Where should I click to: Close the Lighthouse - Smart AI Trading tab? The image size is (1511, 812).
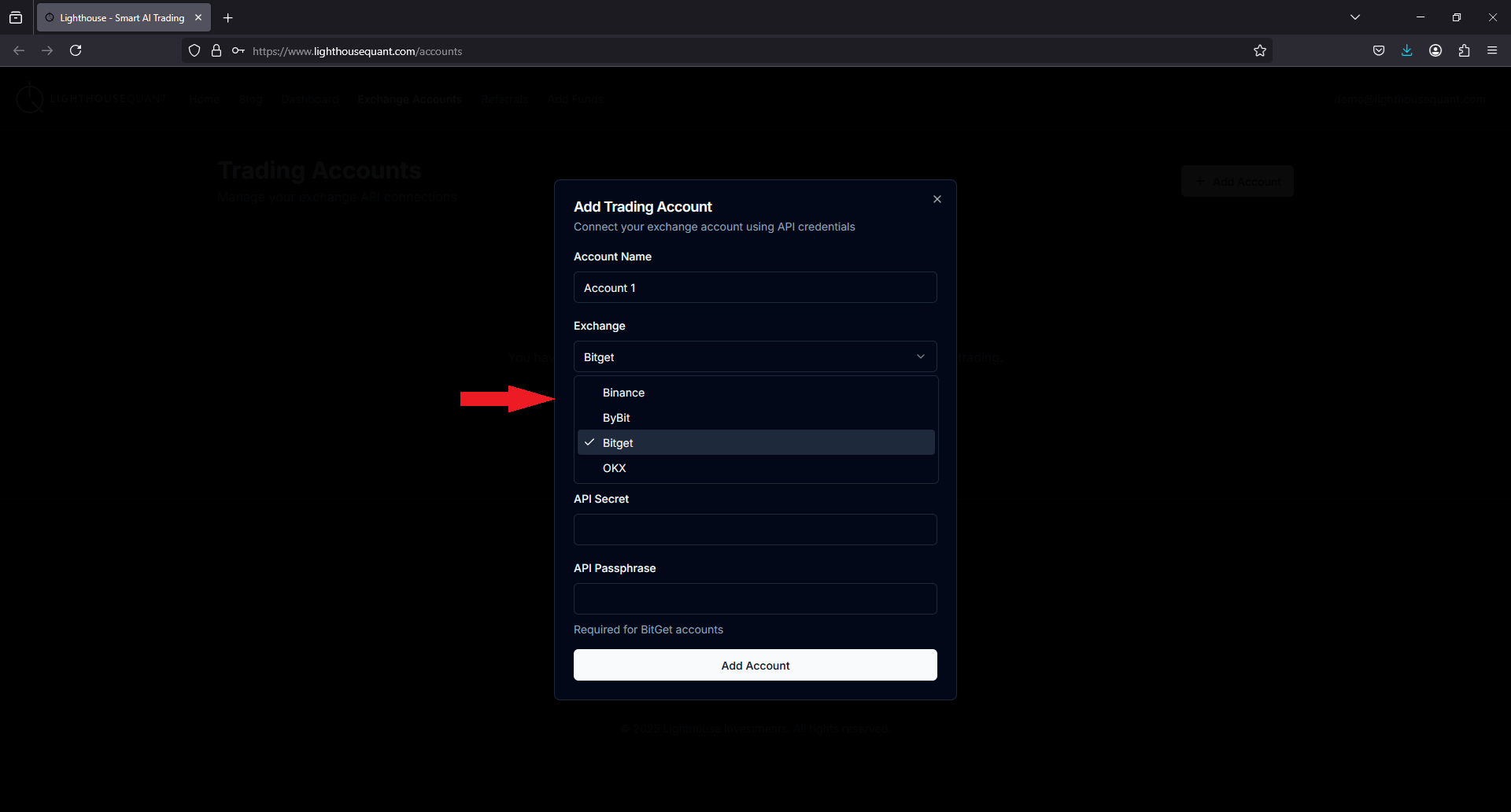click(198, 17)
